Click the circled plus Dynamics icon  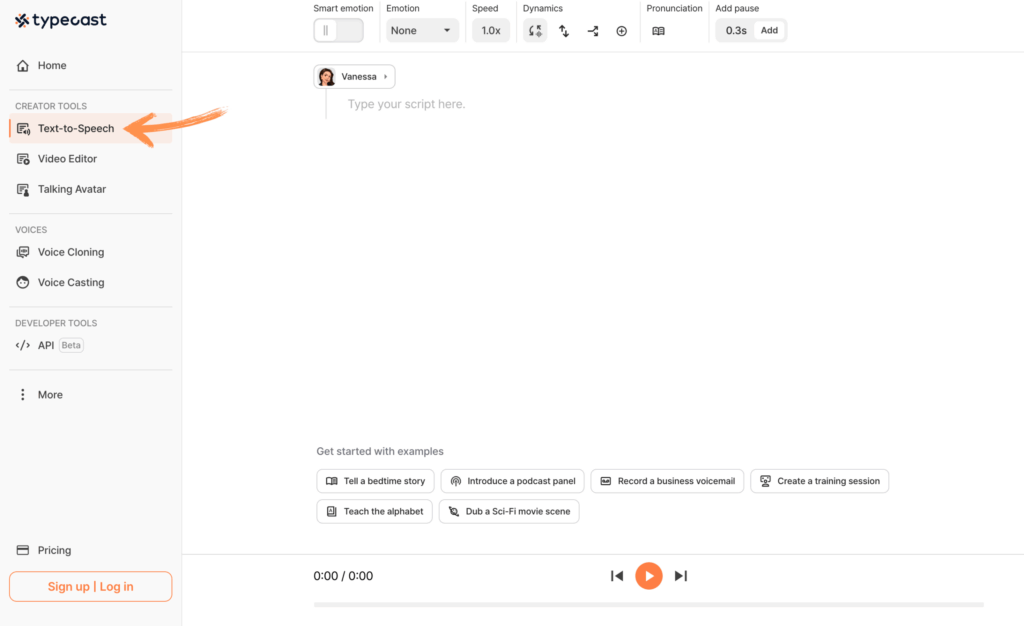pos(621,31)
